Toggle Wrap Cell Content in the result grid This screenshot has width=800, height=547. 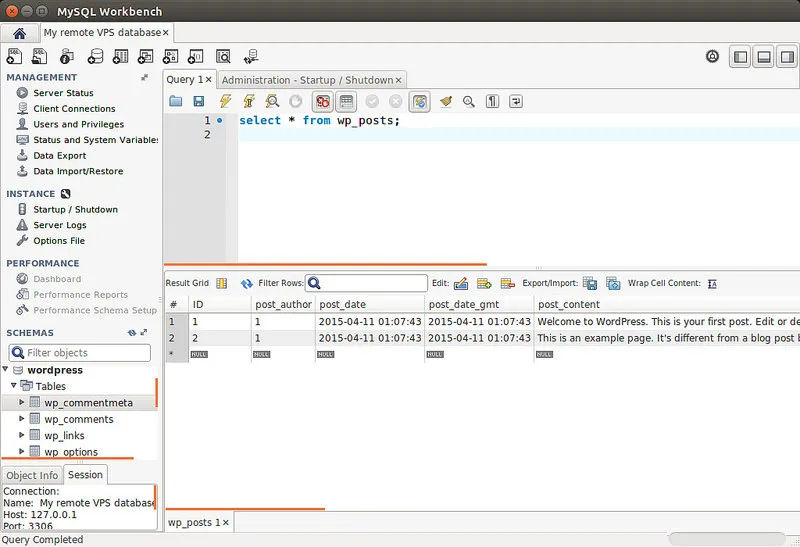click(x=712, y=284)
